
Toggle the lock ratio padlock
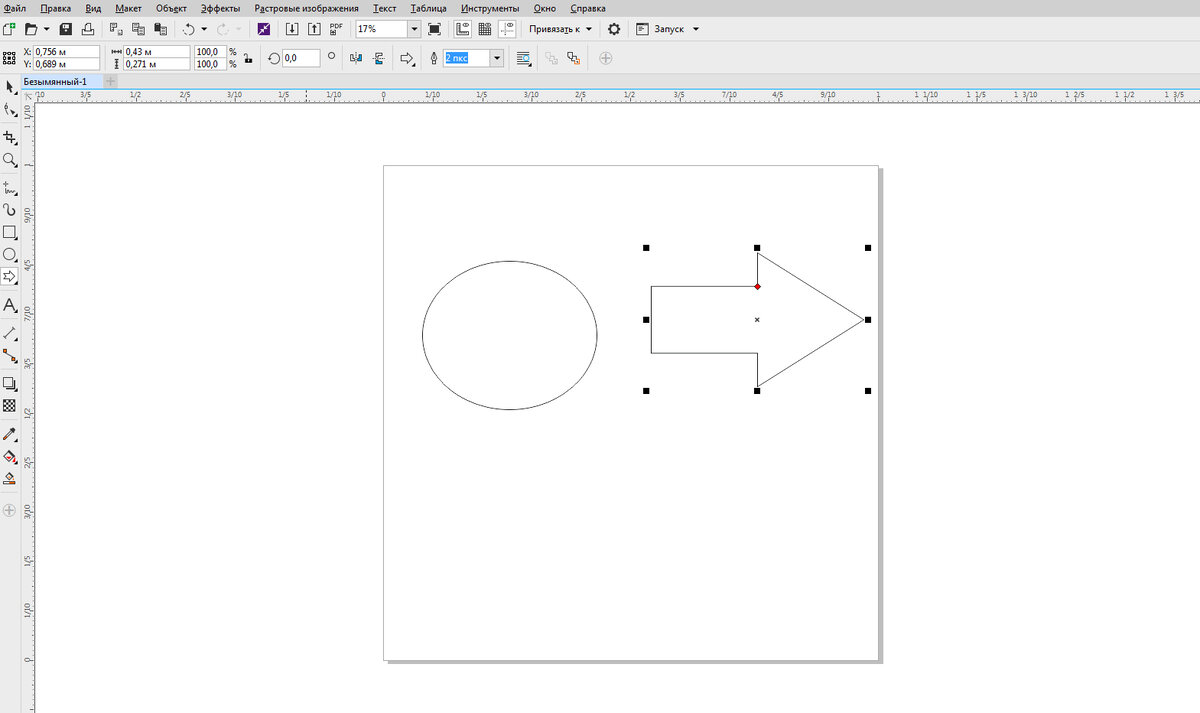(246, 58)
